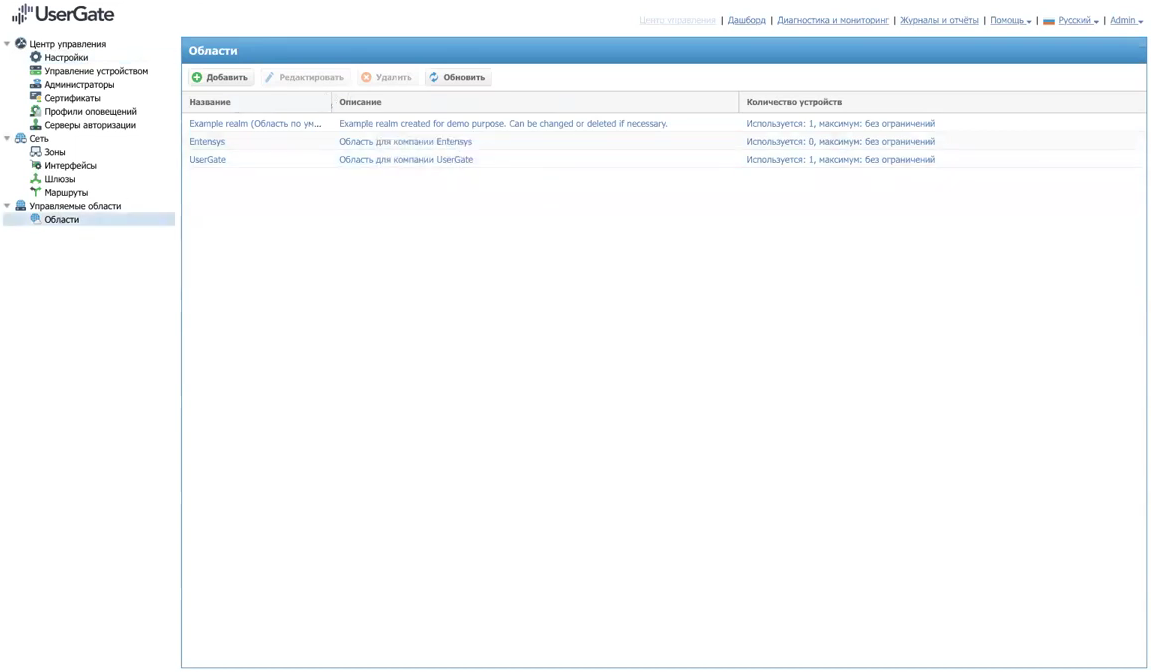
Task: Select Настройки in the sidebar
Action: [x=66, y=57]
